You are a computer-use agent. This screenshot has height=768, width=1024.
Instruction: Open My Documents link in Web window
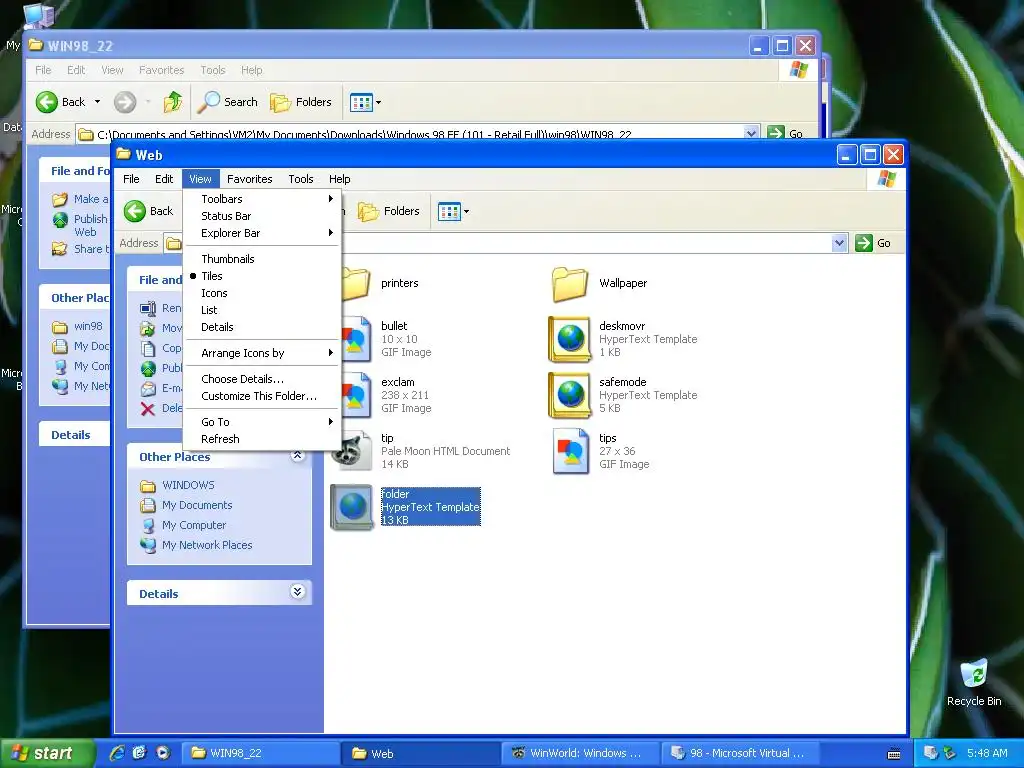[197, 505]
